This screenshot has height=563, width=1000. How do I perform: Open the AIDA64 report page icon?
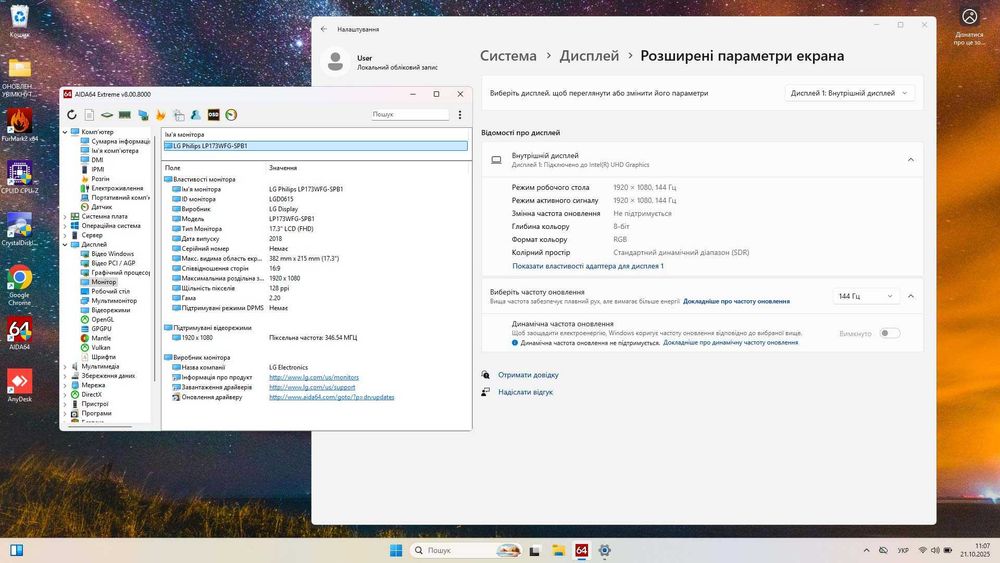pyautogui.click(x=89, y=115)
